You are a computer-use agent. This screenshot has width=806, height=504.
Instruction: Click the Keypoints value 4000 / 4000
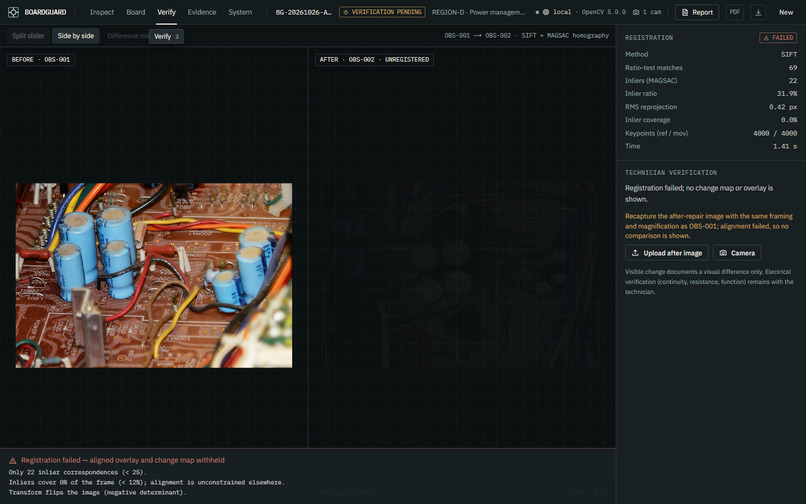click(775, 133)
